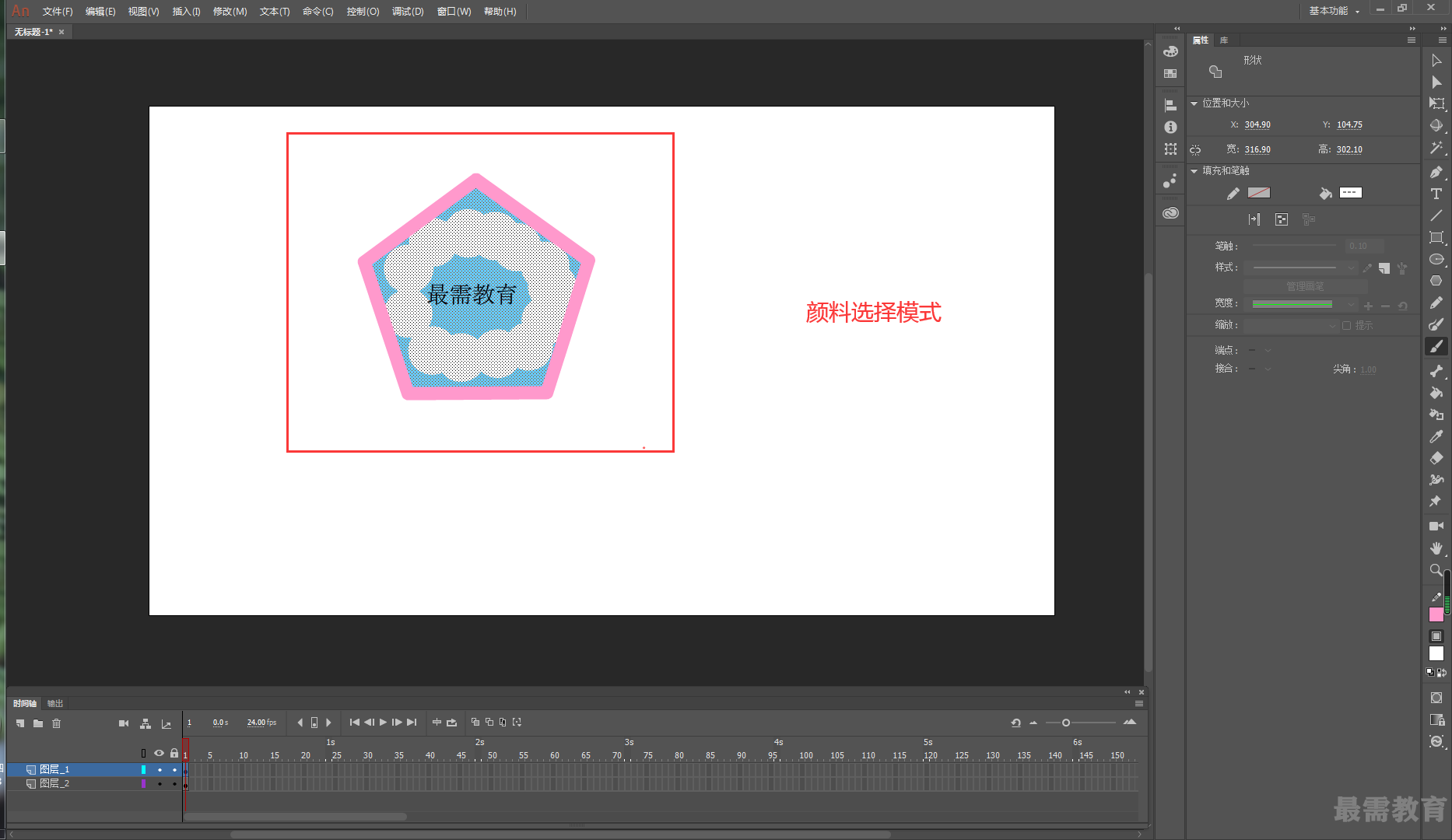This screenshot has width=1452, height=840.
Task: Select the Camera tool
Action: click(x=1436, y=527)
